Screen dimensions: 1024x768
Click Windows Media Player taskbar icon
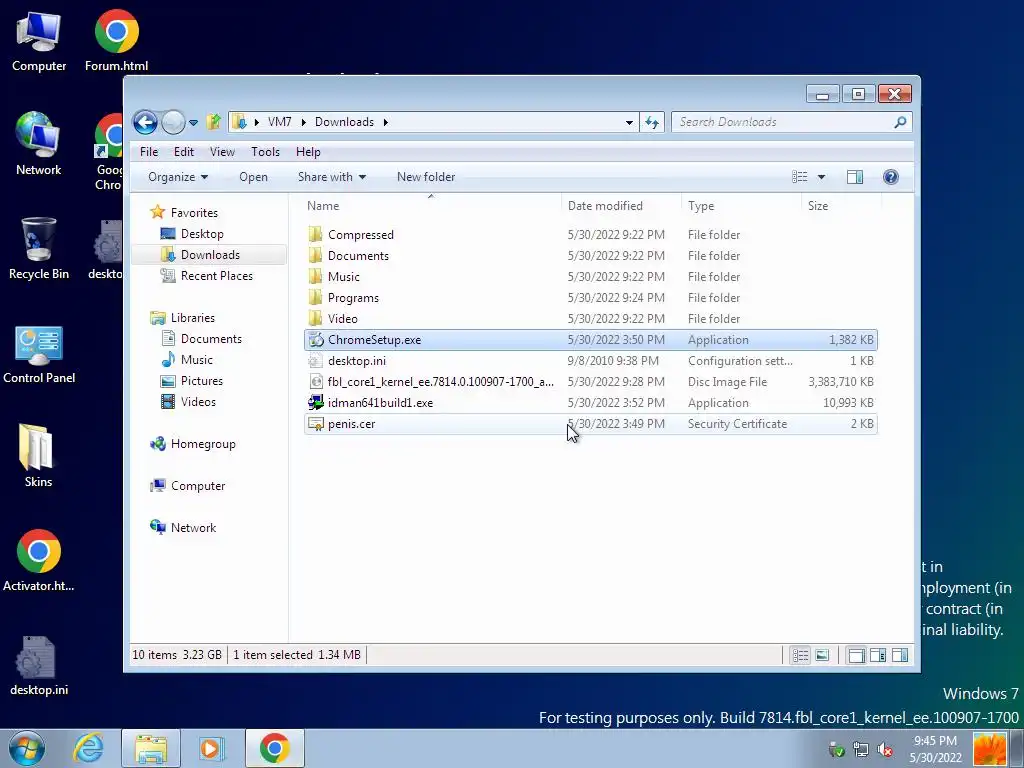click(x=212, y=748)
